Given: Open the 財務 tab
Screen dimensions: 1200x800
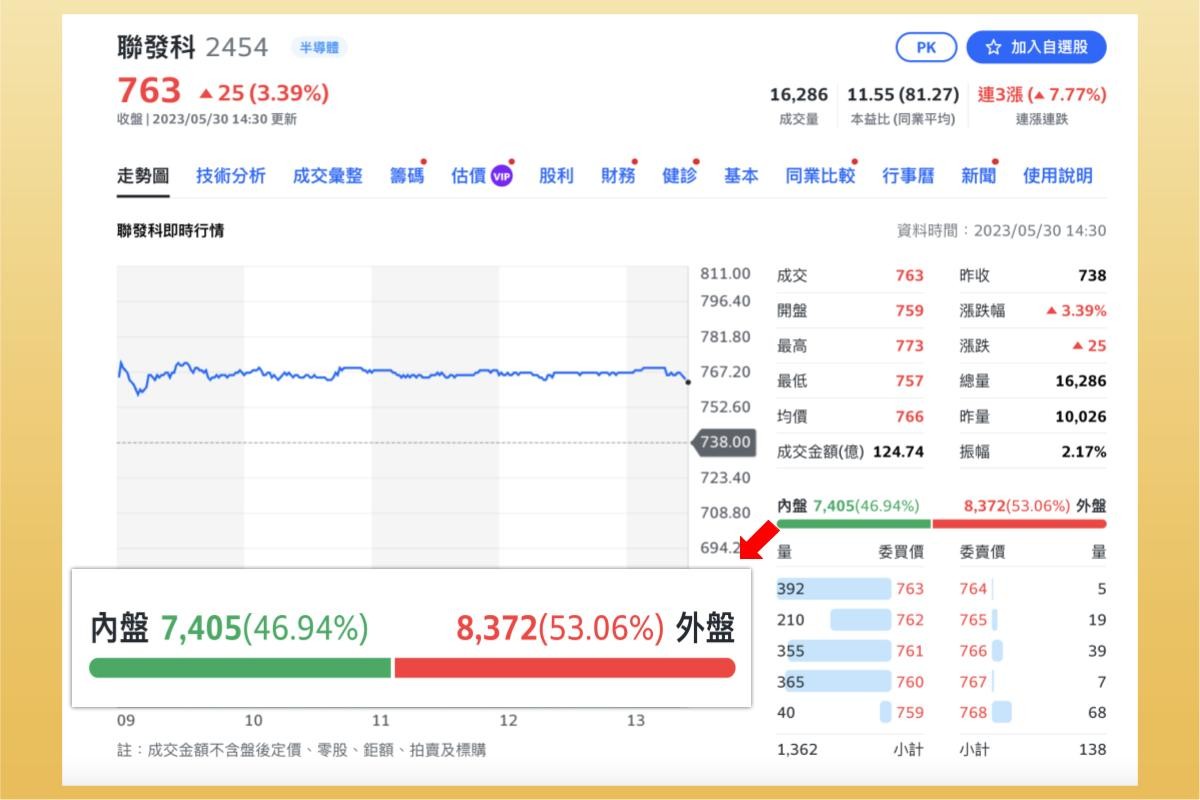Looking at the screenshot, I should point(618,176).
